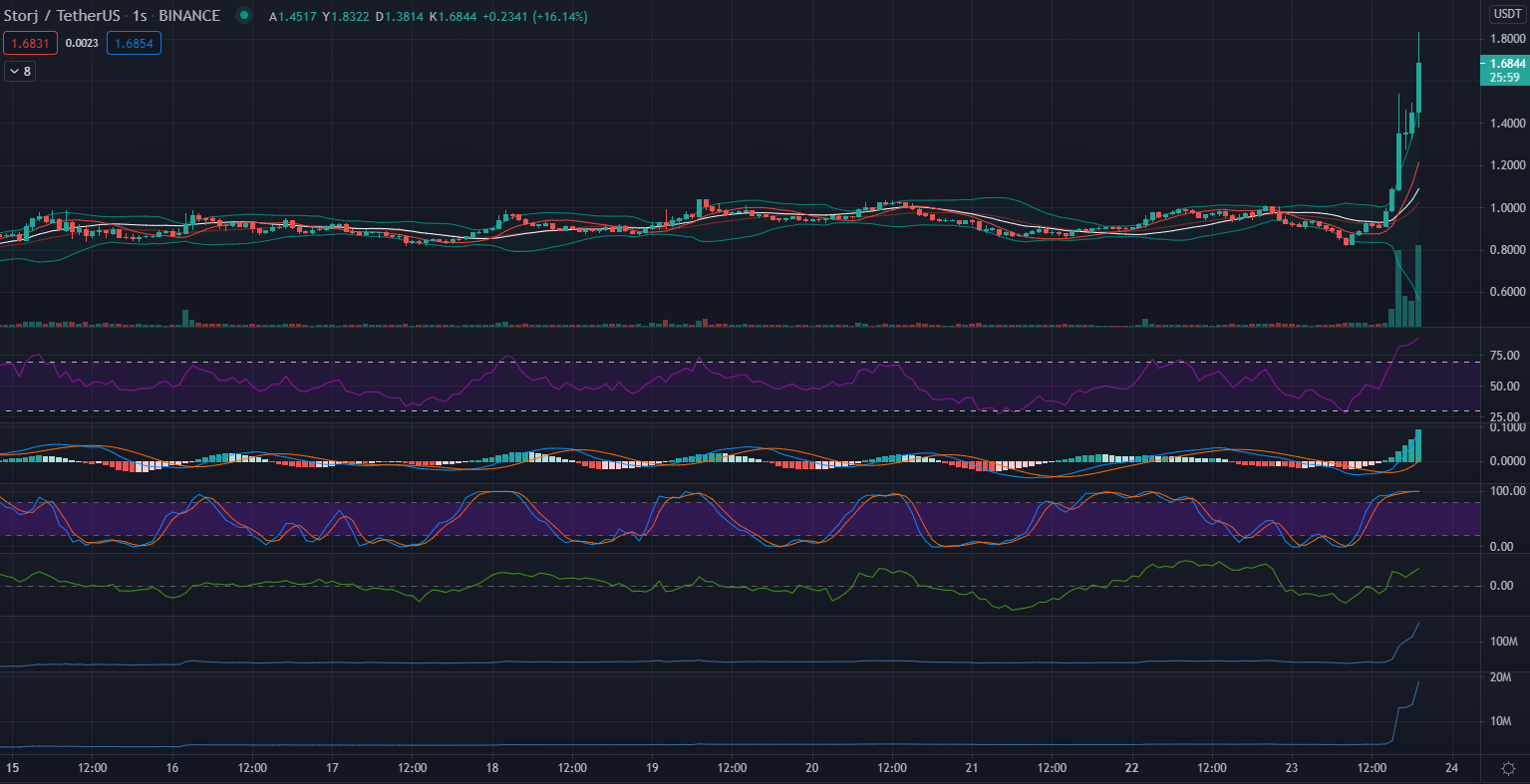
Task: Click the tallest green candle near 1.68
Action: pyautogui.click(x=1418, y=88)
